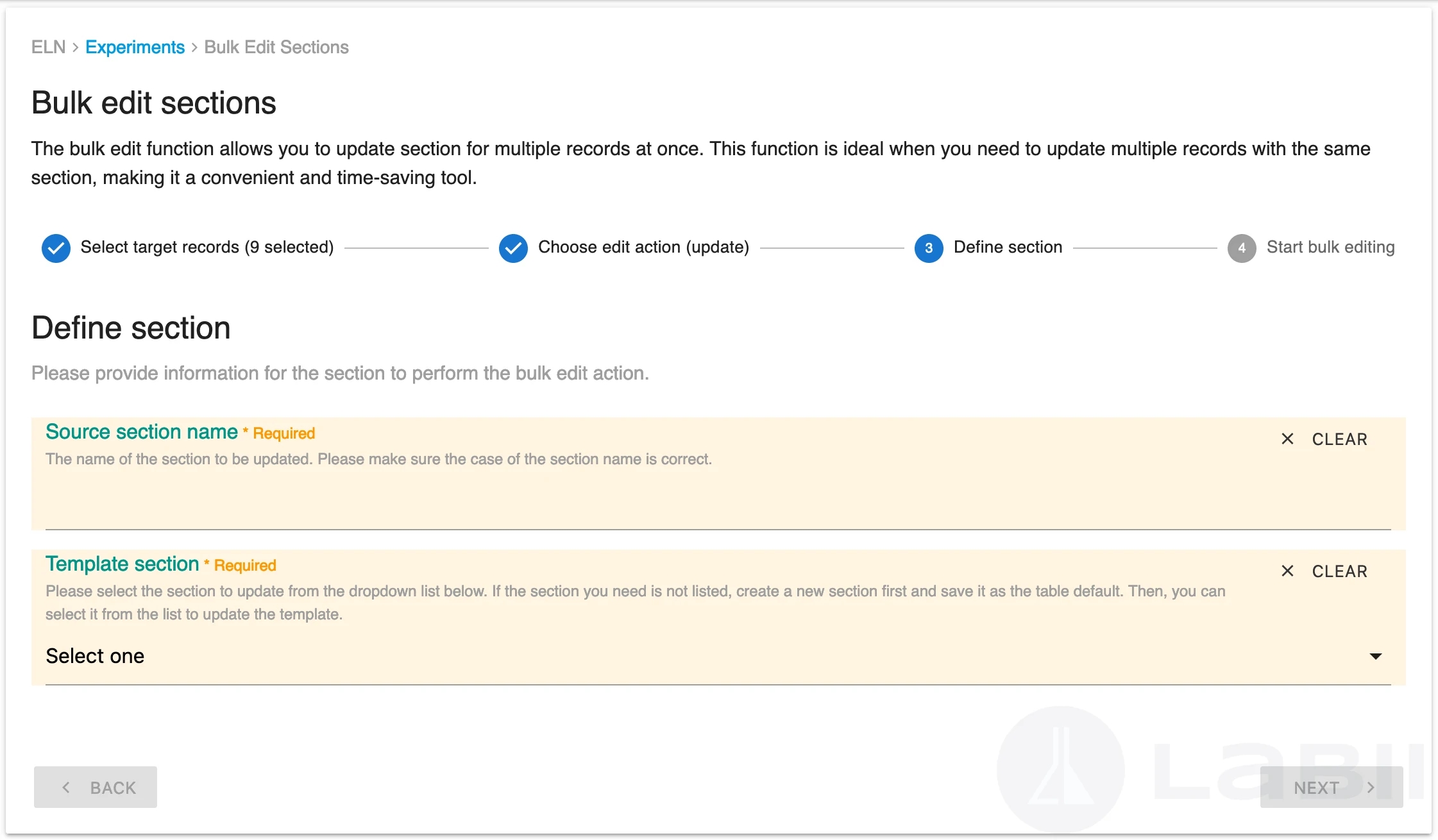The width and height of the screenshot is (1438, 840).
Task: Click the right chevron on the Next button
Action: pos(1371,787)
